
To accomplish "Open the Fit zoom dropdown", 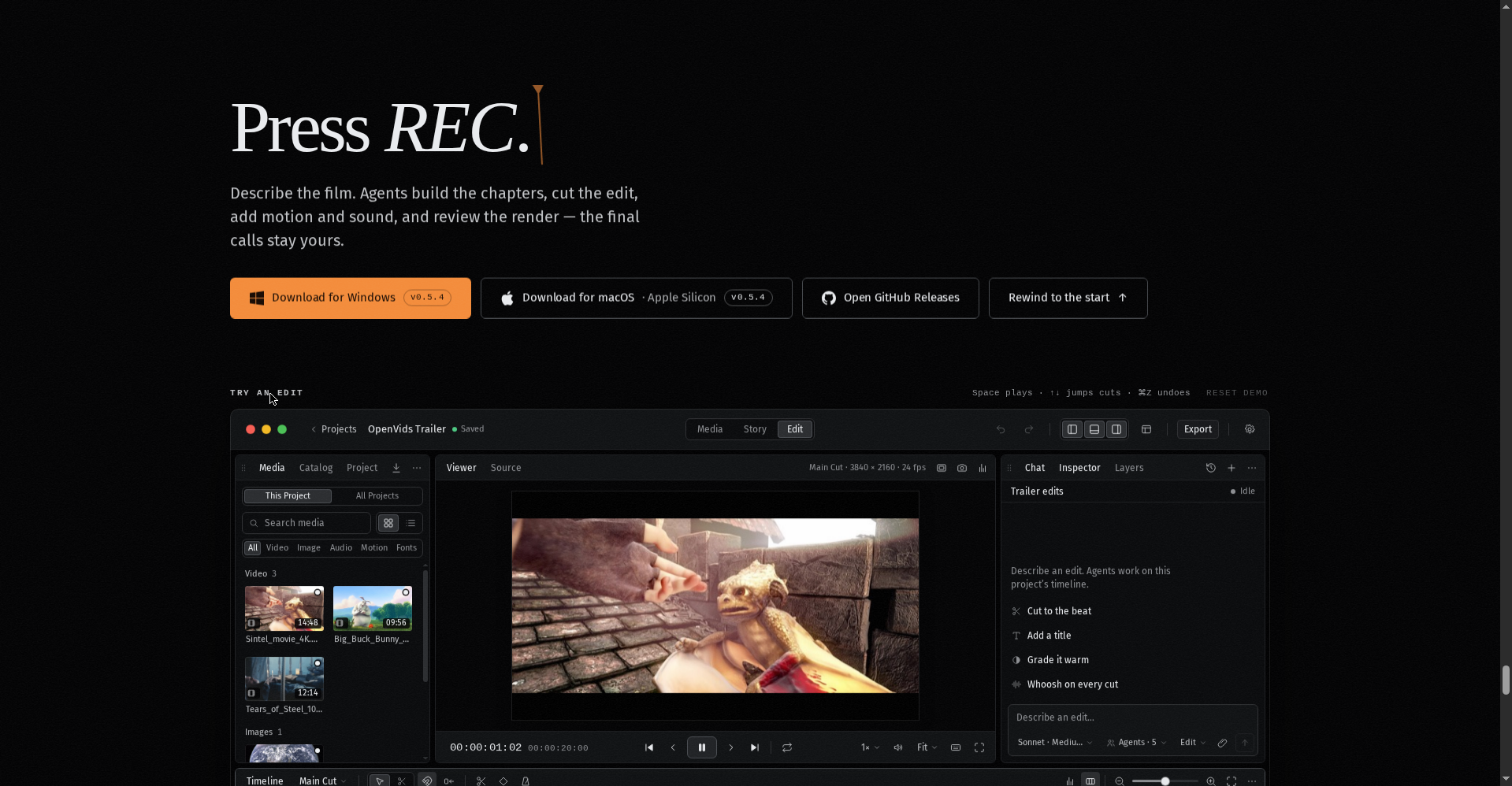I will pos(927,747).
